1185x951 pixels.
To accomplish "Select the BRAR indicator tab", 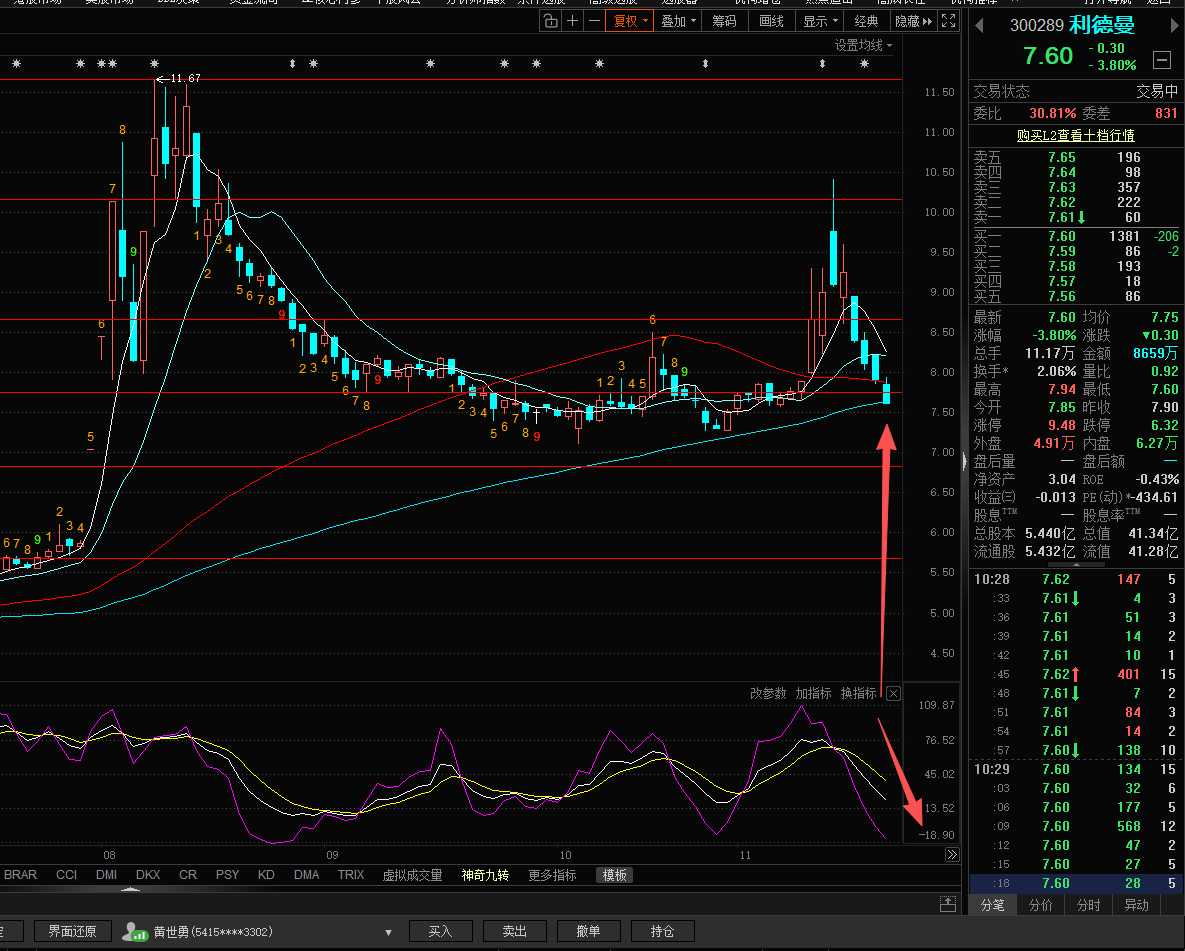I will coord(20,875).
